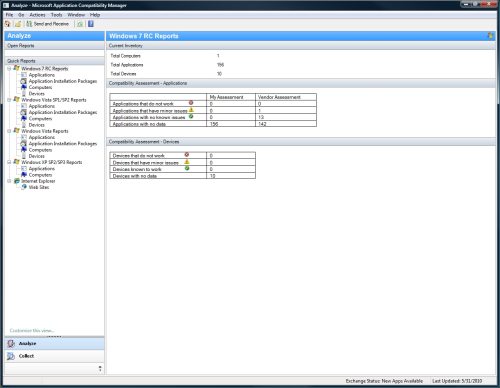Click red icon beside Applications that do not work

pos(191,103)
